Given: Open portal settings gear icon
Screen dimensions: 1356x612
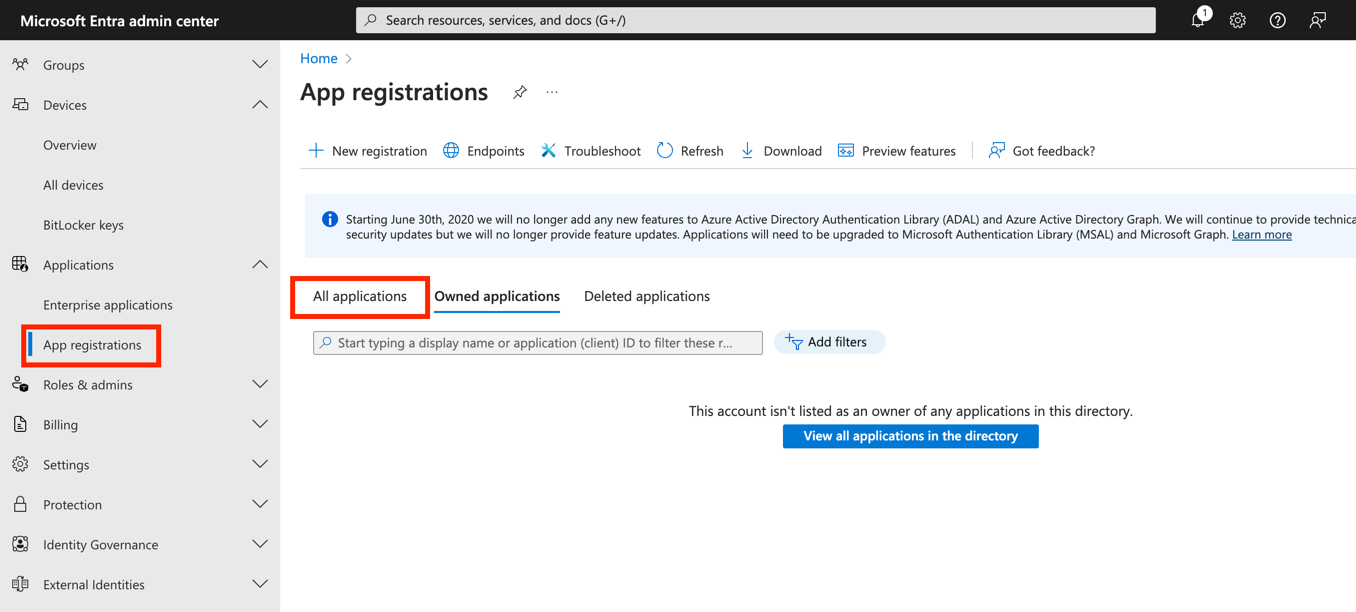Looking at the screenshot, I should [1238, 20].
